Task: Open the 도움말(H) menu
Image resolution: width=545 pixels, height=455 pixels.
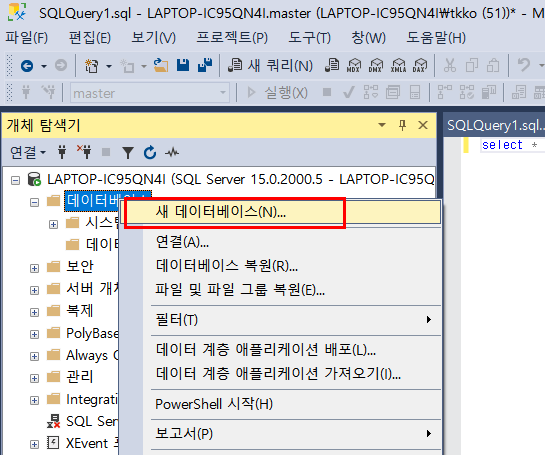Action: pos(436,38)
